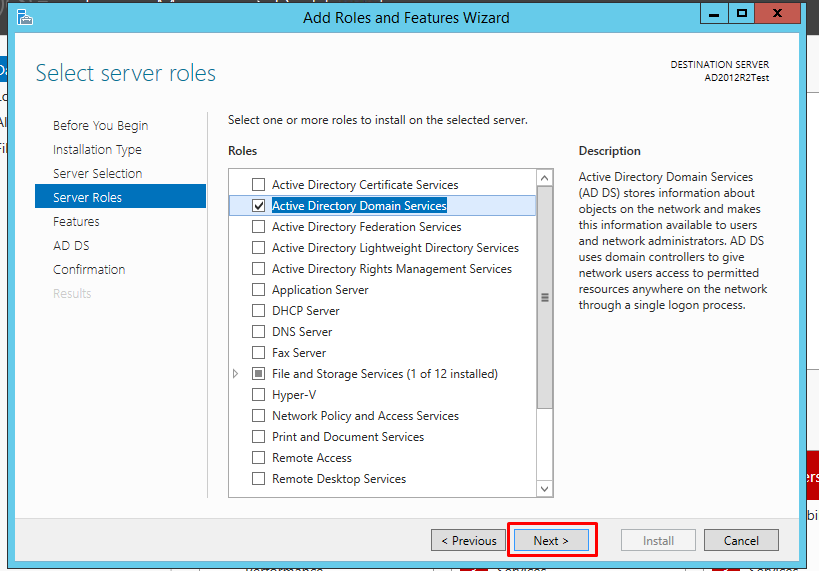Screen dimensions: 819x571
Task: Enable the DHCP Server role
Action: point(258,310)
